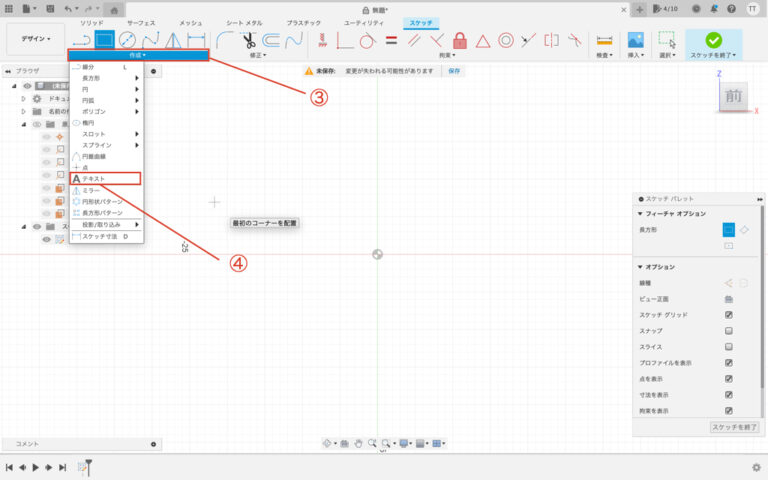The height and width of the screenshot is (480, 768).
Task: Expand the 長方形 submenu
Action: tap(105, 78)
